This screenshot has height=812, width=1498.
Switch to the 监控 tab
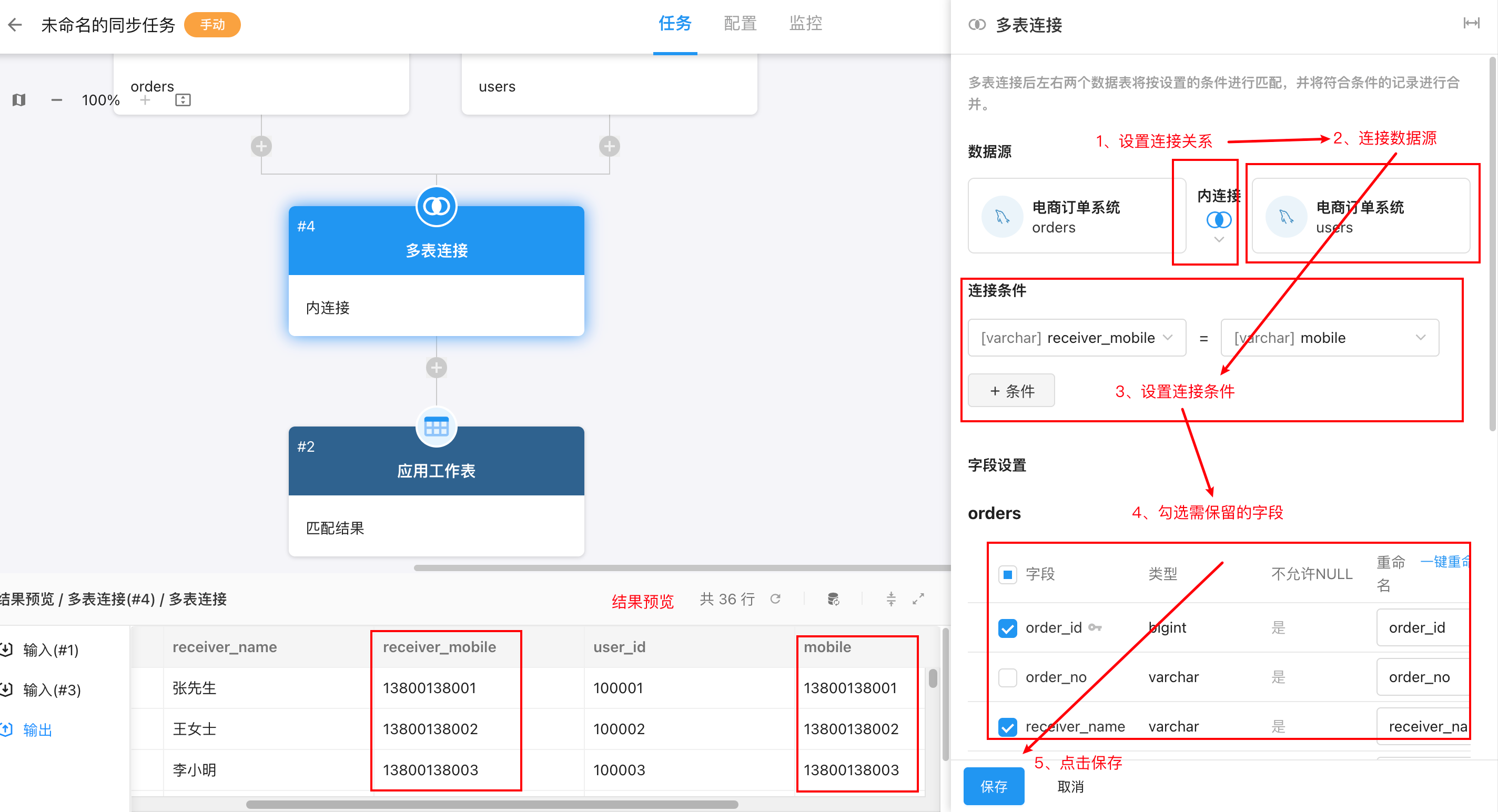(x=805, y=23)
